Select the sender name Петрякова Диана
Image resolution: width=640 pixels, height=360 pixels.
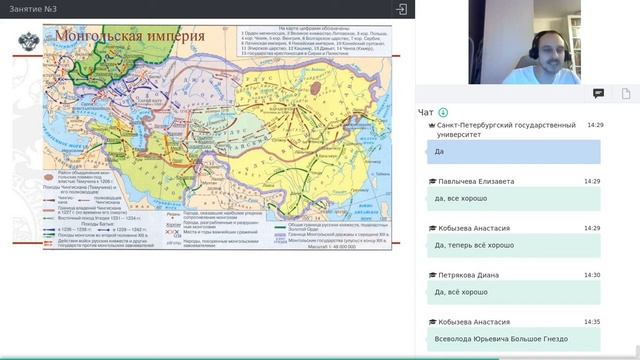[x=468, y=275]
